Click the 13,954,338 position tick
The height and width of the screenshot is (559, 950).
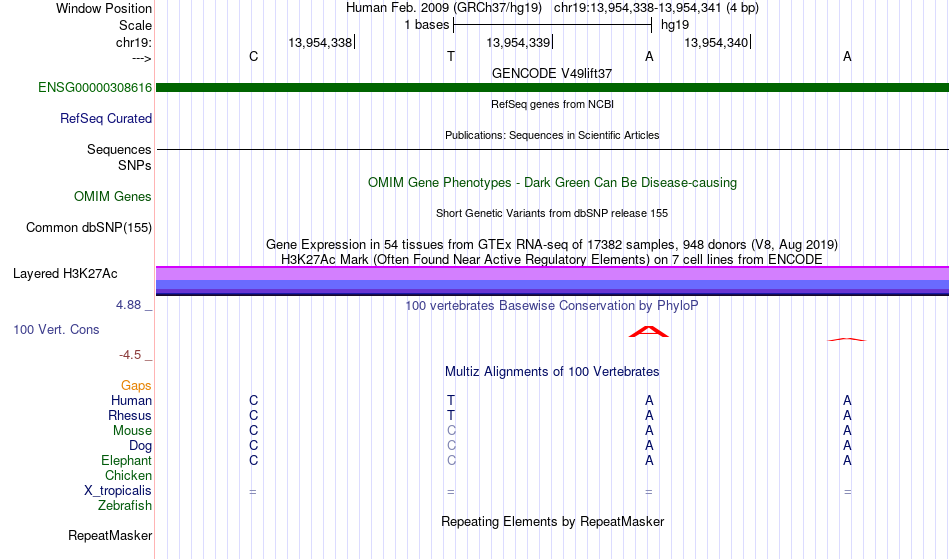coord(322,42)
